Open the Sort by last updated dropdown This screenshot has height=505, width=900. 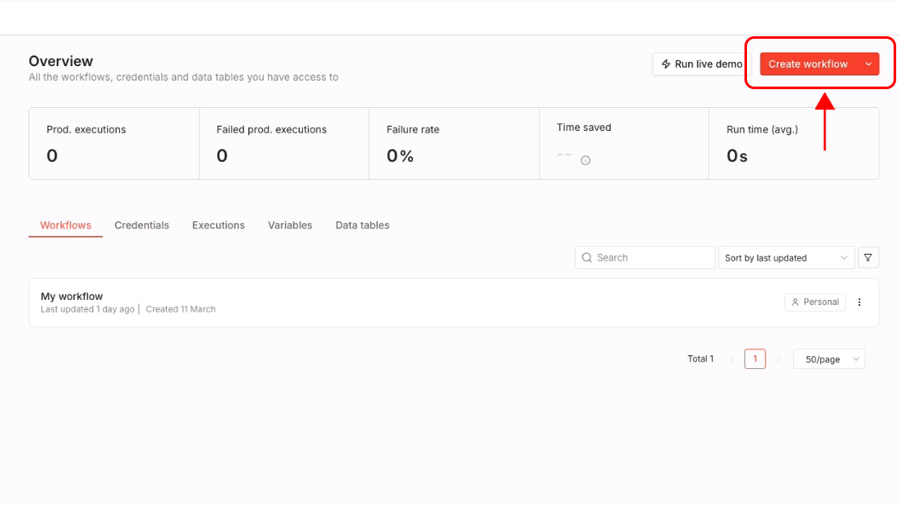(786, 258)
